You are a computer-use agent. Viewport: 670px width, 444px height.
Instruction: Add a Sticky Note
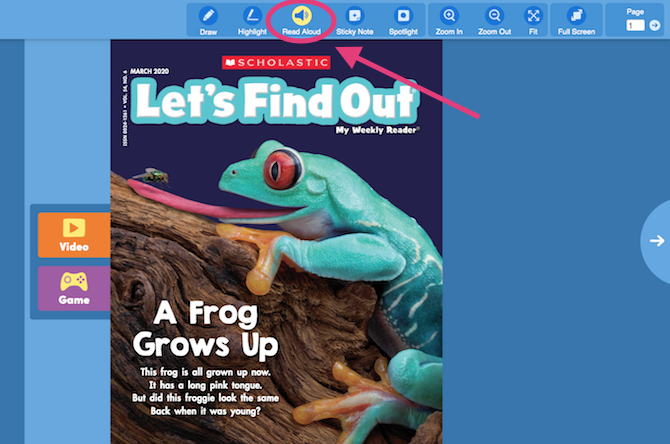(354, 18)
